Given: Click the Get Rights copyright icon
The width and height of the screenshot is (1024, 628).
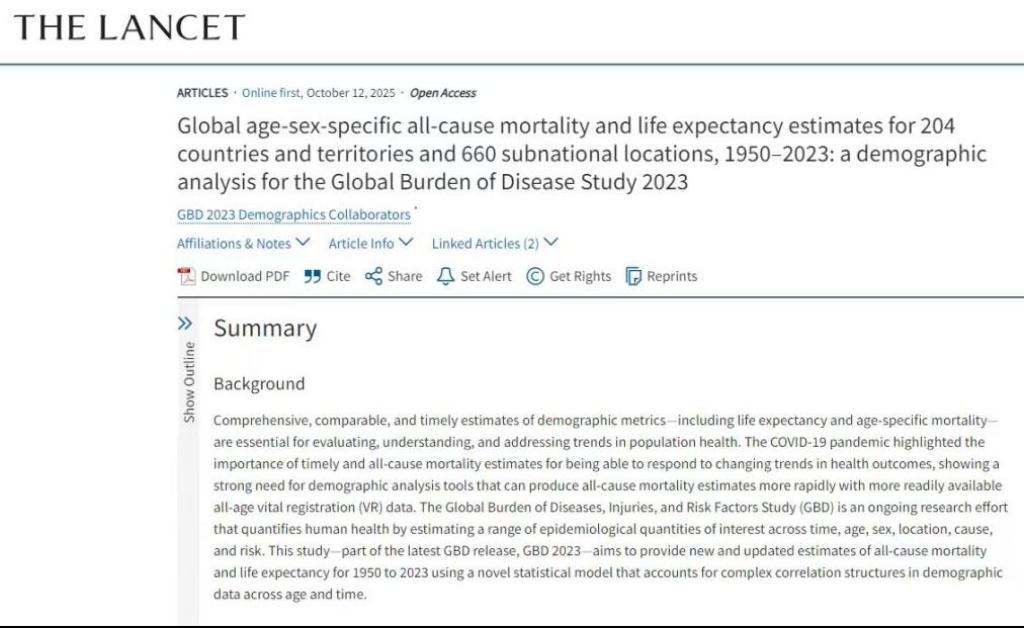Looking at the screenshot, I should coord(535,276).
